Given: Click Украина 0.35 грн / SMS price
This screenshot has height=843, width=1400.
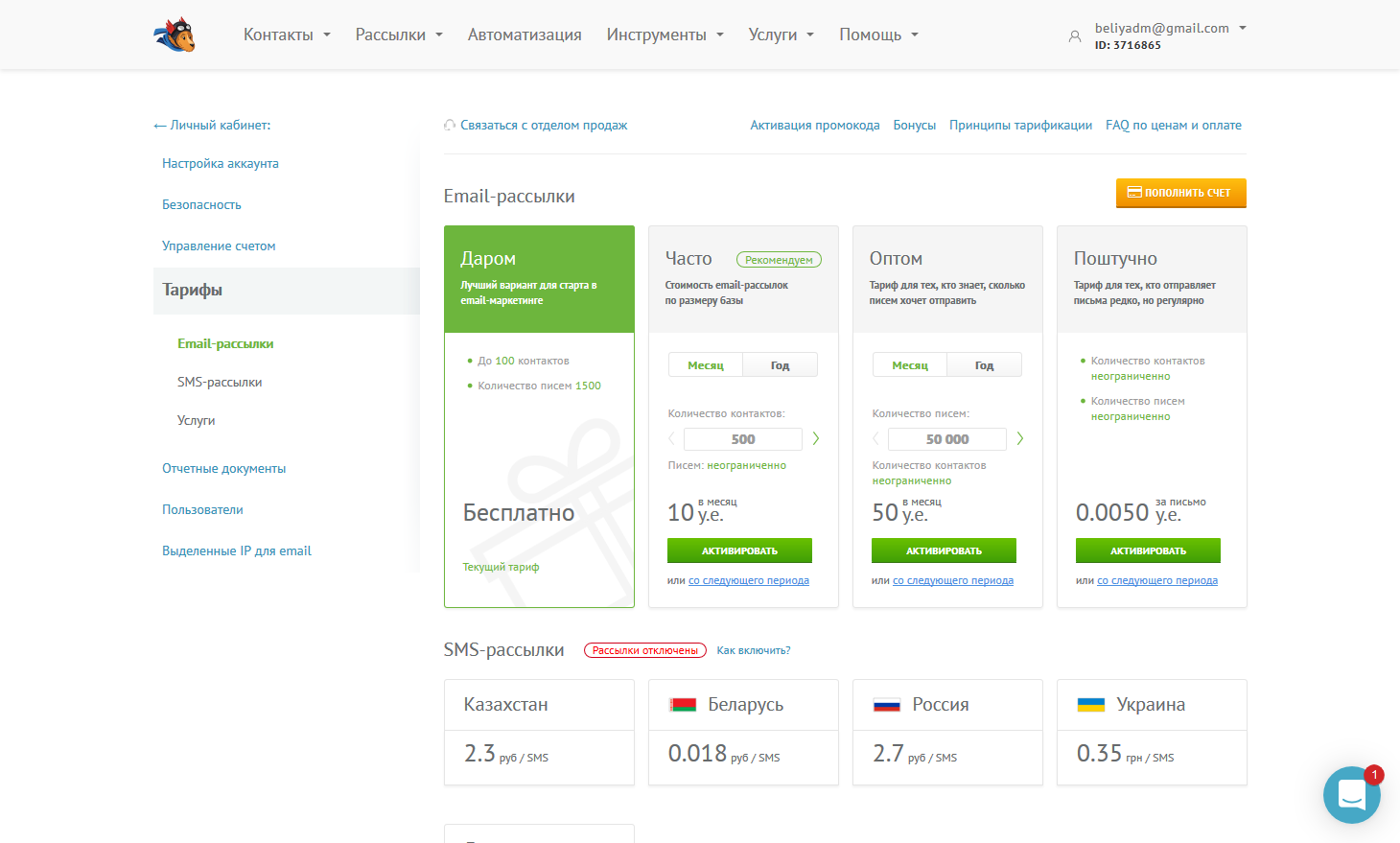Looking at the screenshot, I should pyautogui.click(x=1126, y=754).
